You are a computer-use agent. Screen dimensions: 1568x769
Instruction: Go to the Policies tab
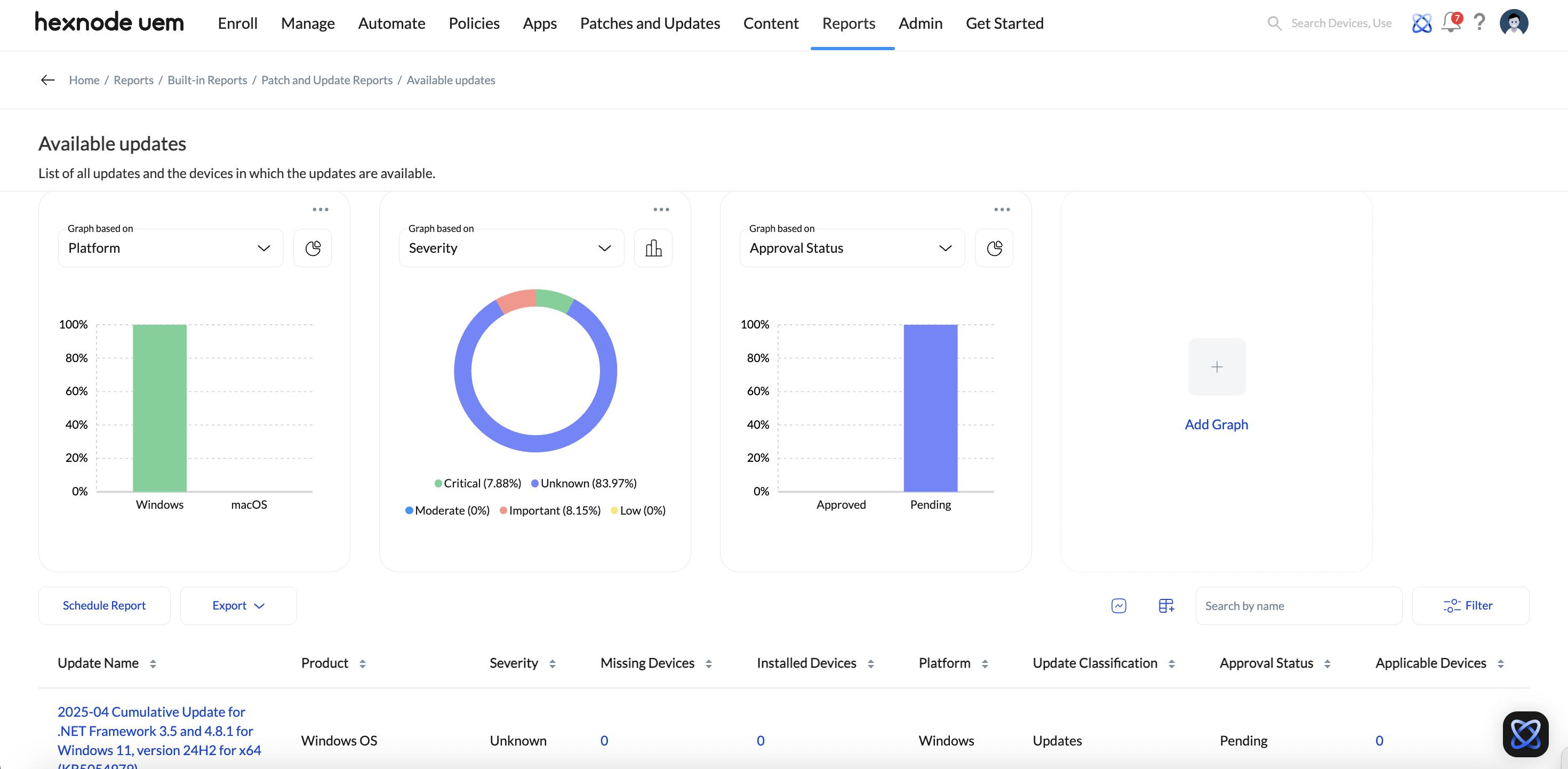pyautogui.click(x=474, y=23)
